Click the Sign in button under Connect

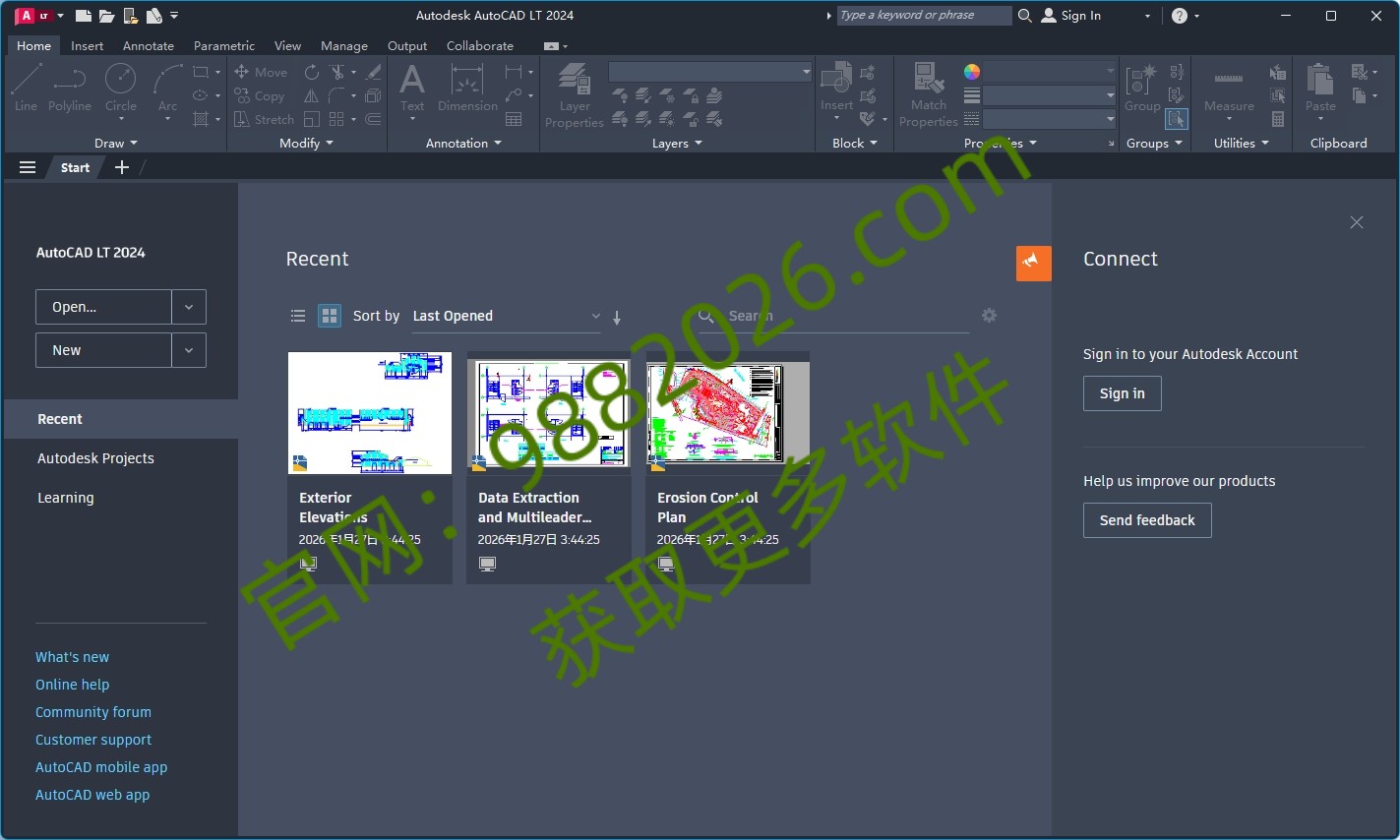click(x=1123, y=393)
